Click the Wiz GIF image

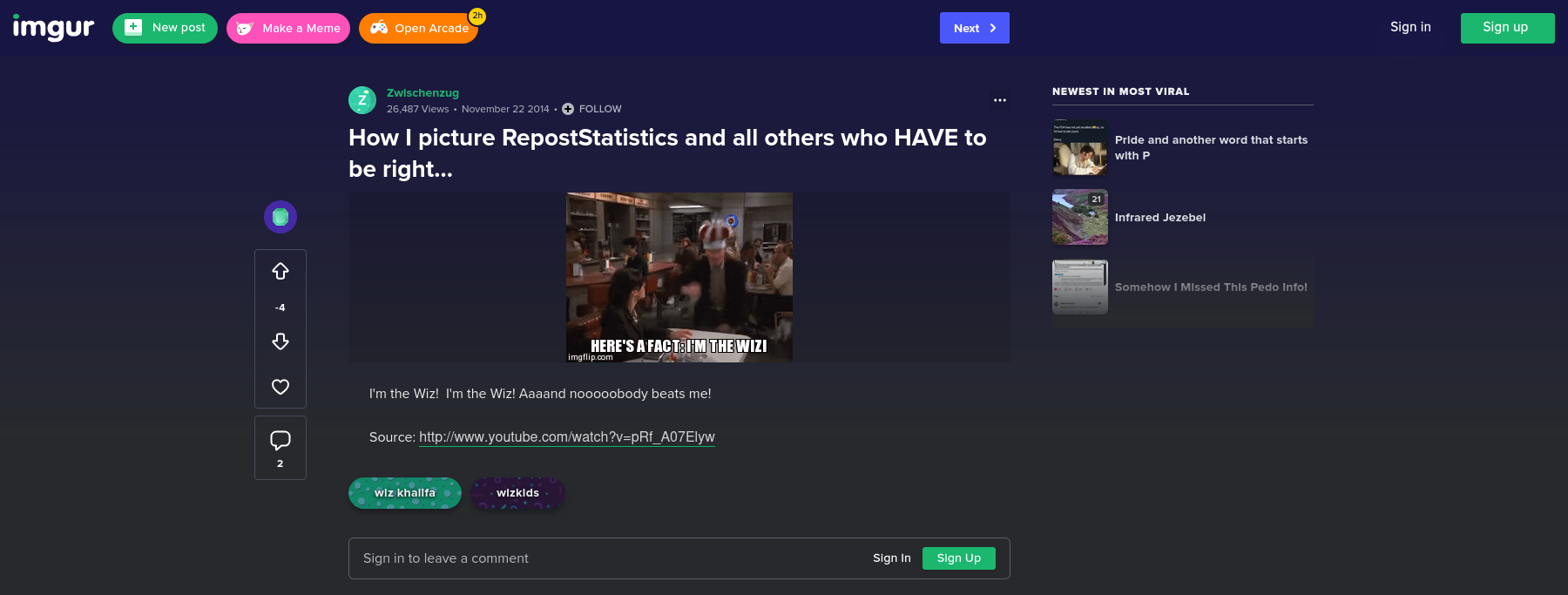point(679,277)
